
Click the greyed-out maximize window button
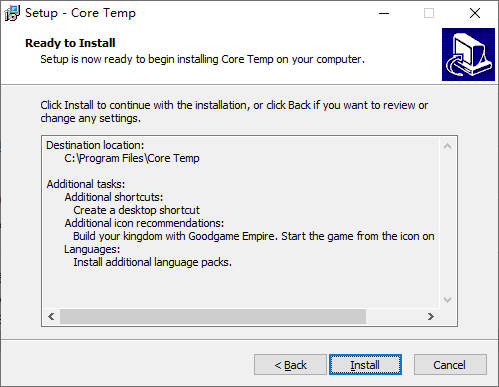point(429,13)
